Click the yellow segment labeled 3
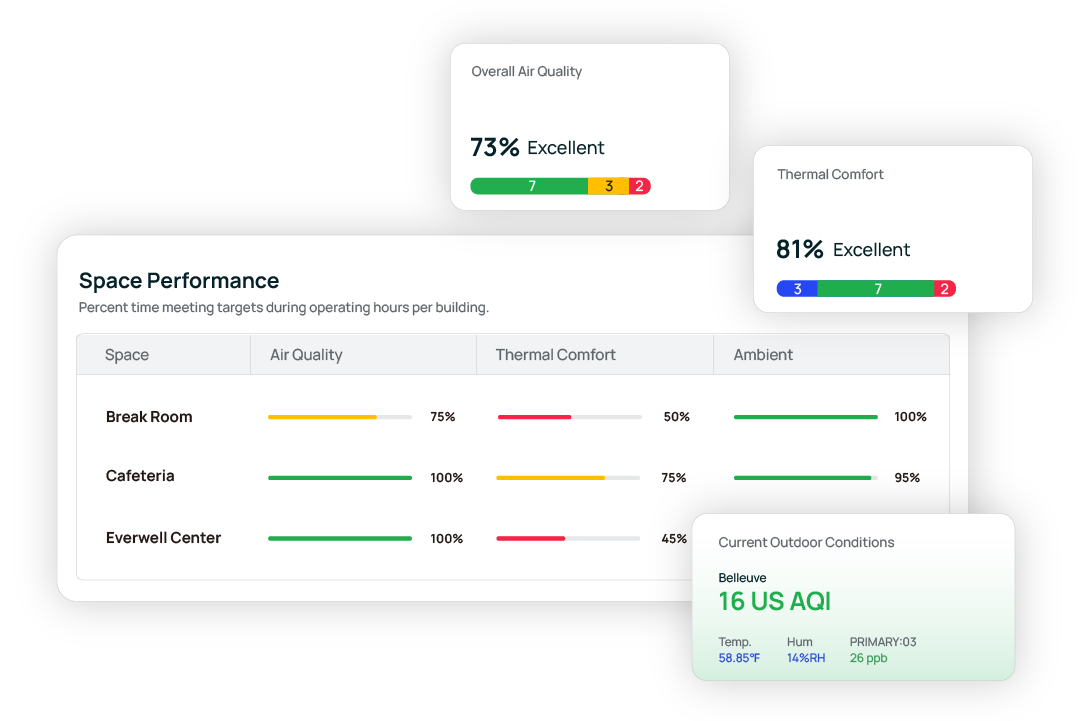 tap(608, 186)
